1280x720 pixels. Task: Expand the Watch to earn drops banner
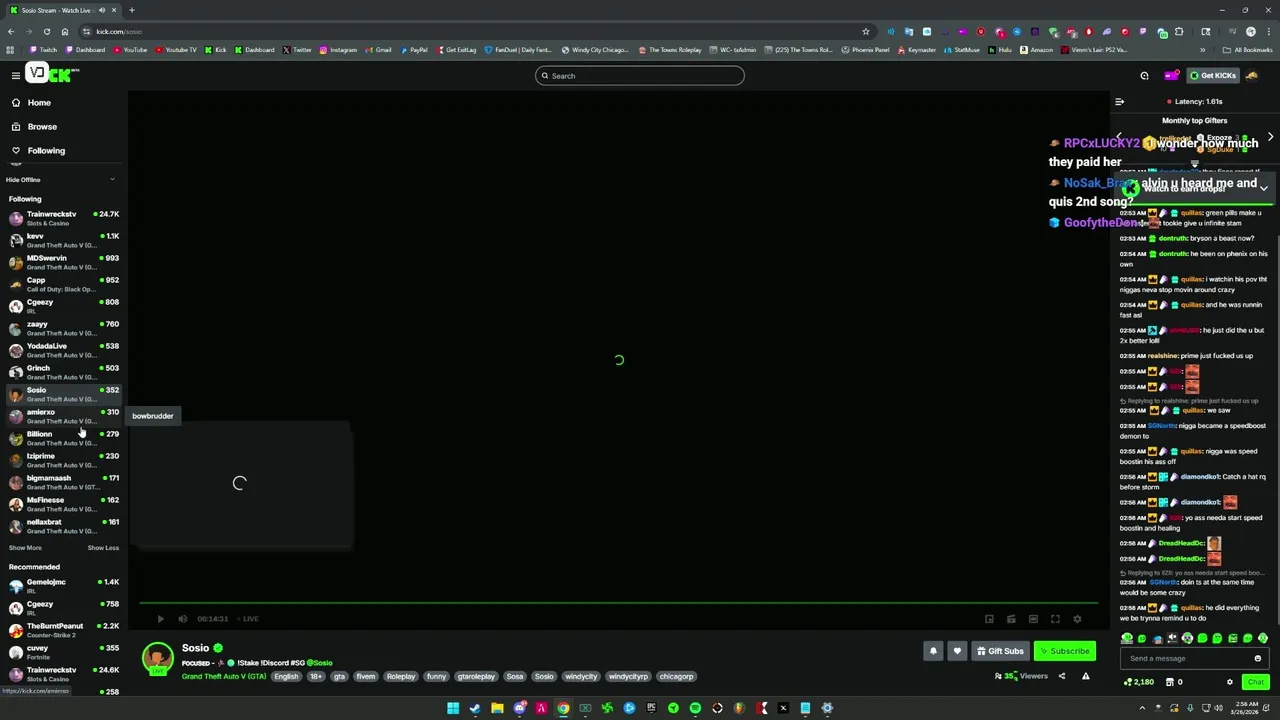pos(1263,188)
